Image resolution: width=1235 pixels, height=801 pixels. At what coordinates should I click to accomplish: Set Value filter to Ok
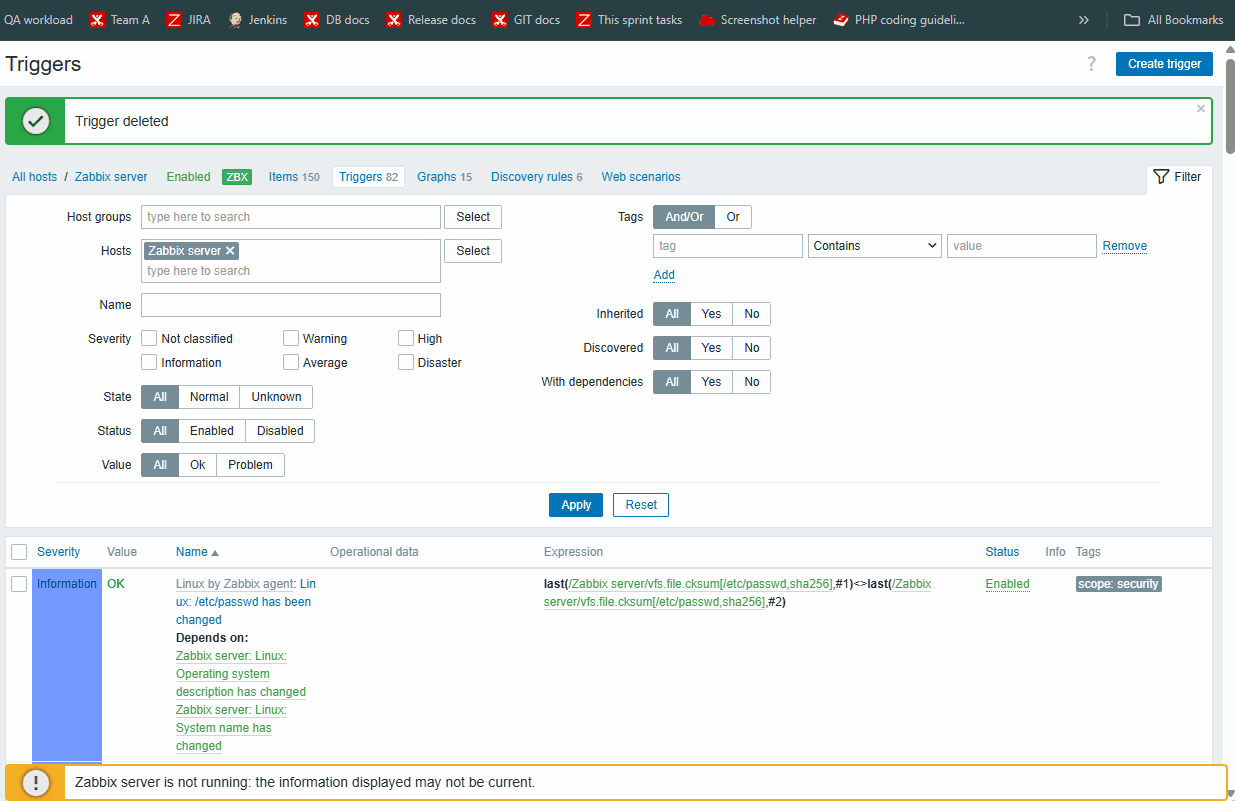[198, 465]
